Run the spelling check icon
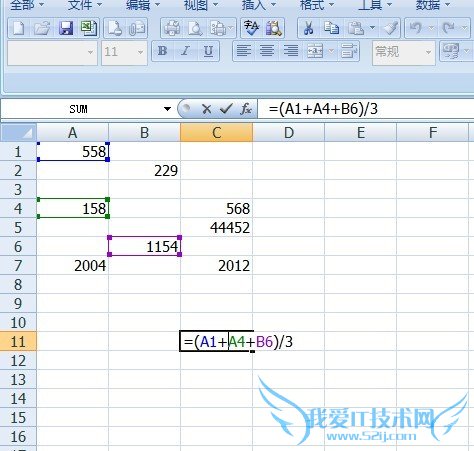The image size is (474, 451). point(251,28)
